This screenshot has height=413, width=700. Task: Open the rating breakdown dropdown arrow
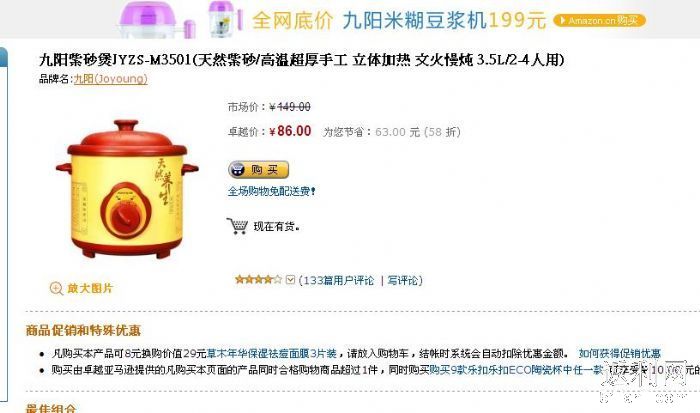[x=290, y=280]
